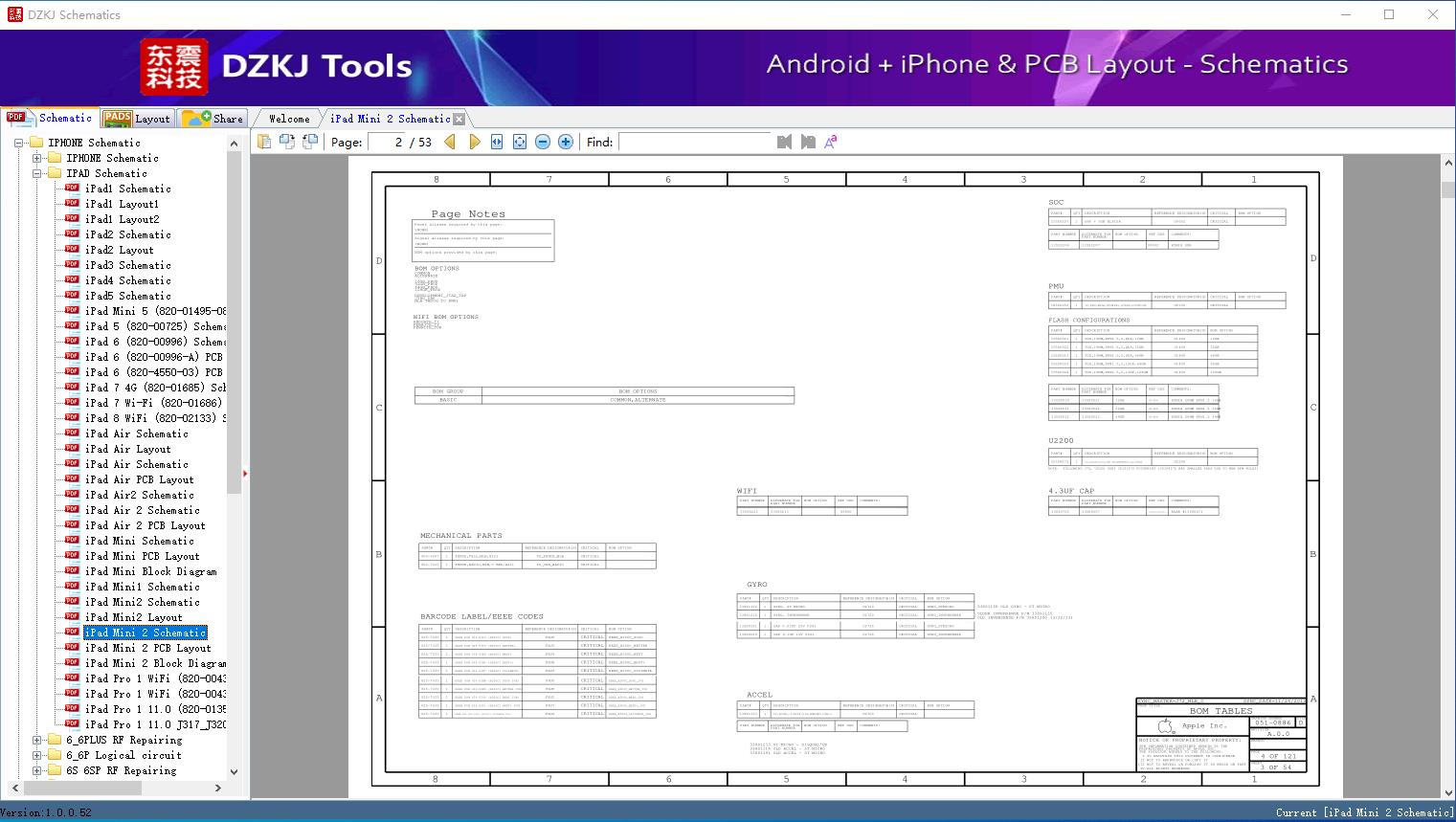This screenshot has height=822, width=1456.
Task: Click the copy pages icon in the toolbar
Action: pos(264,142)
